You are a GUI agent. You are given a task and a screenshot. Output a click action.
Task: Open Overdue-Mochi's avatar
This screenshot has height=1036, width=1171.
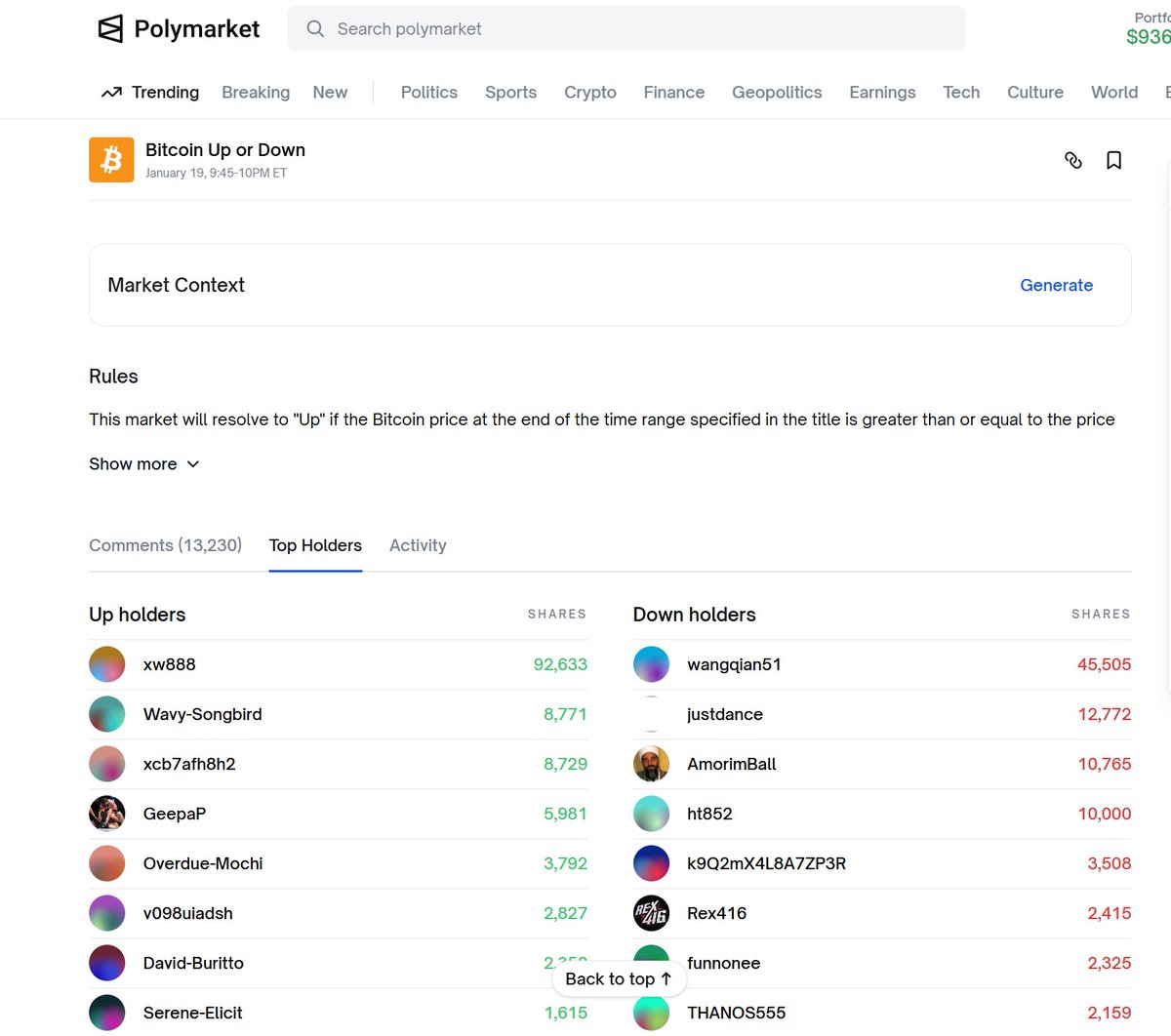point(107,863)
